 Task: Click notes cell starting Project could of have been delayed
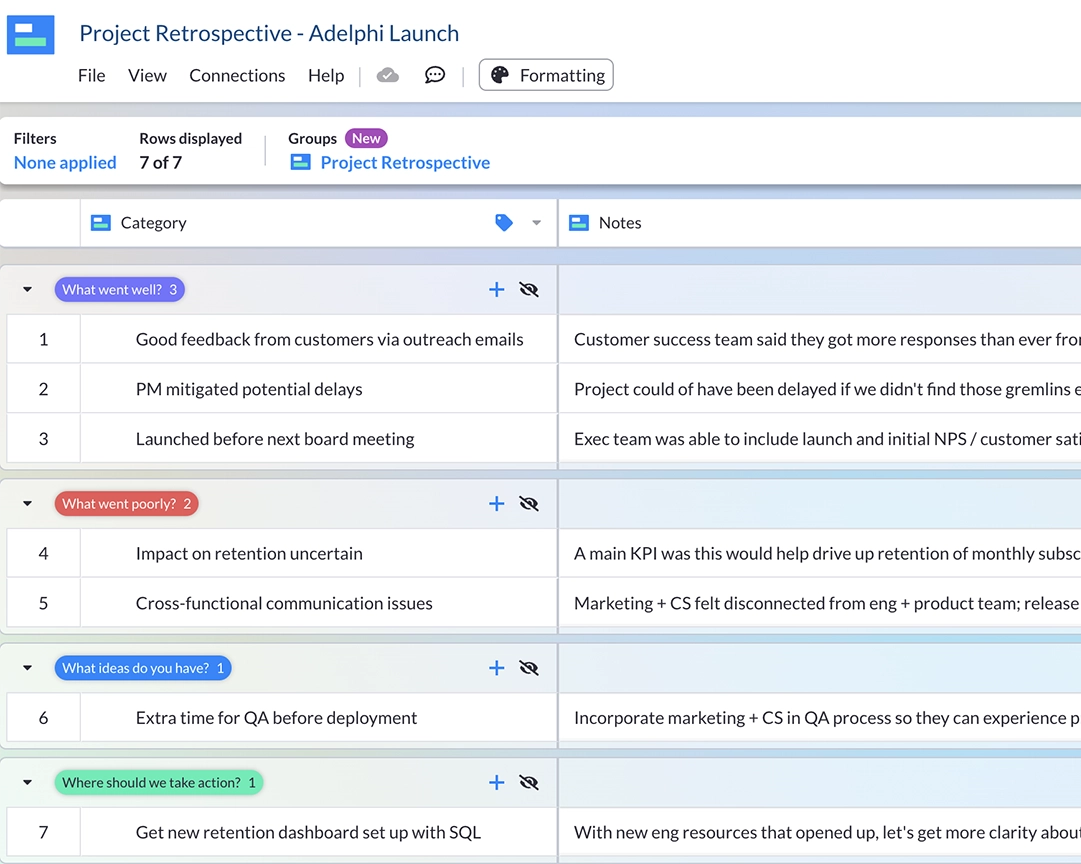820,389
